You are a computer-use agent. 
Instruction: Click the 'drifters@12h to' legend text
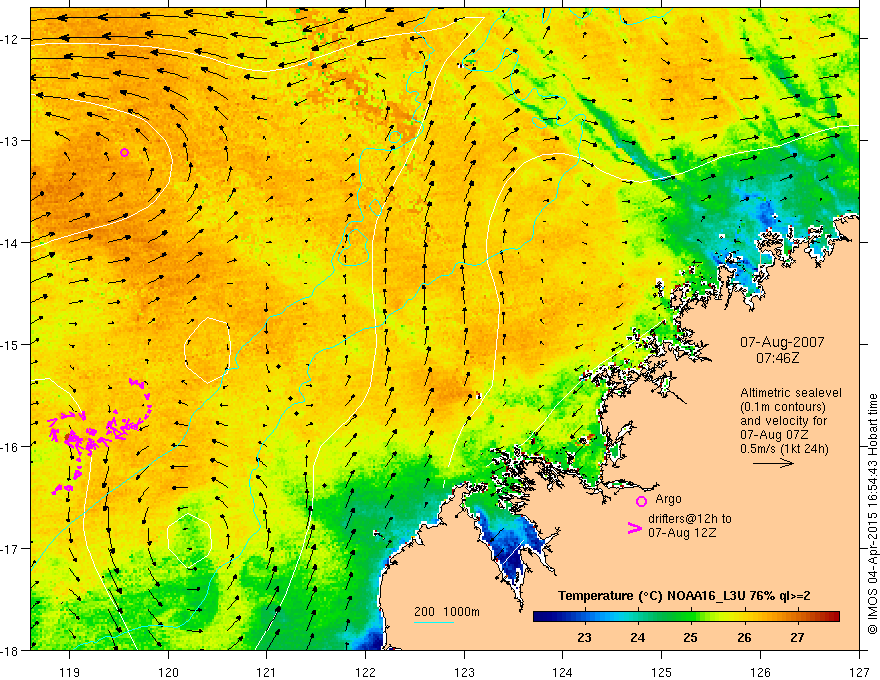(x=690, y=519)
